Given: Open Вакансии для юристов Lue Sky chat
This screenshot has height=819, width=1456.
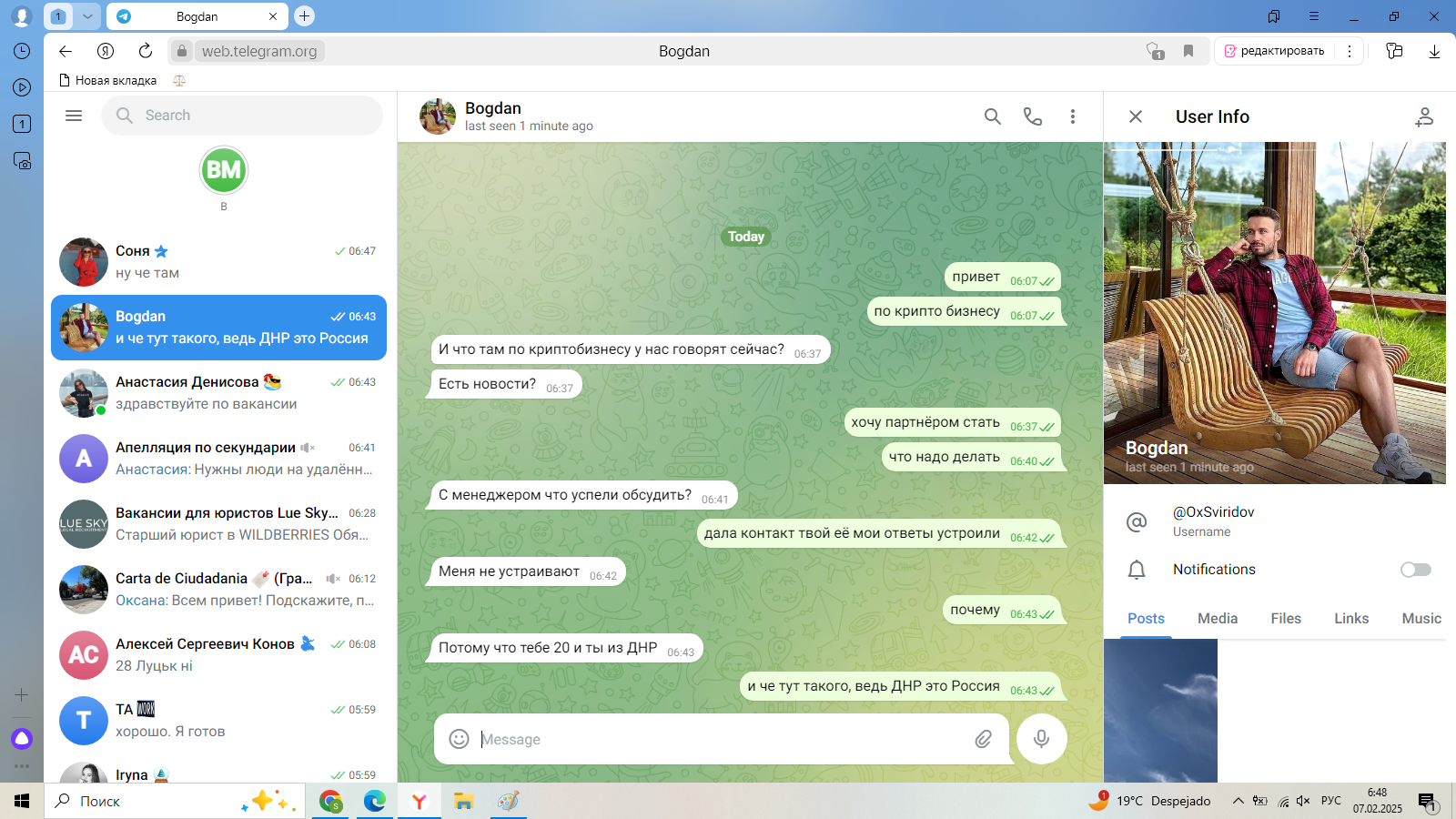Looking at the screenshot, I should [218, 524].
